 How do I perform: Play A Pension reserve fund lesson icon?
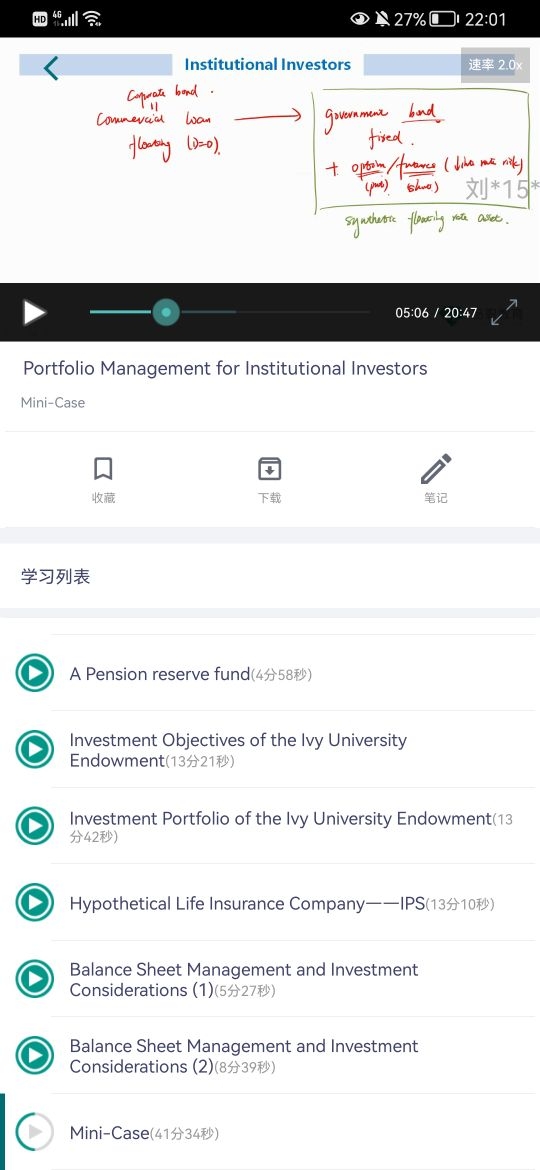(x=34, y=673)
